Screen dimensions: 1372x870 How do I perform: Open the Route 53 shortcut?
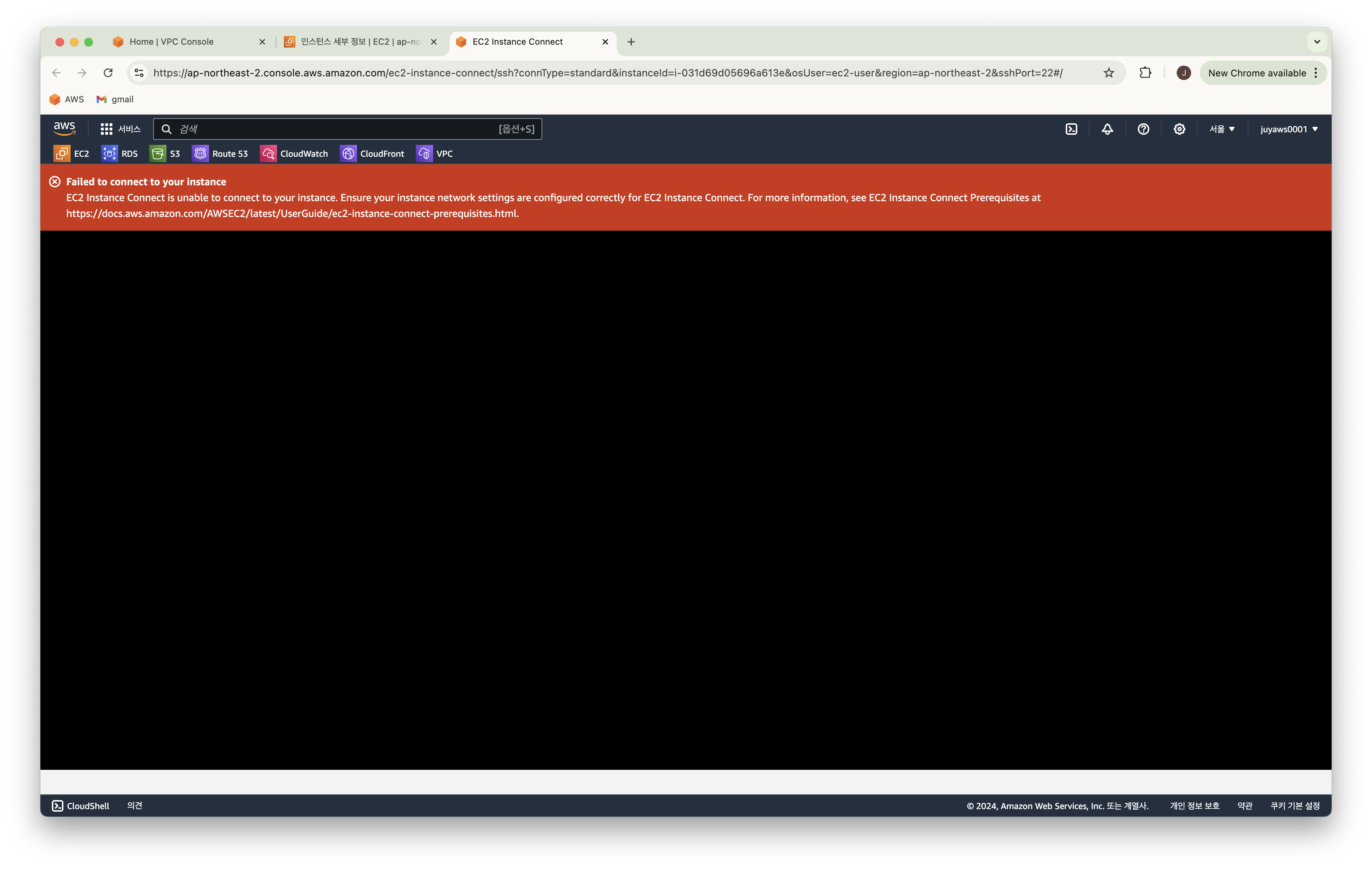click(x=220, y=154)
